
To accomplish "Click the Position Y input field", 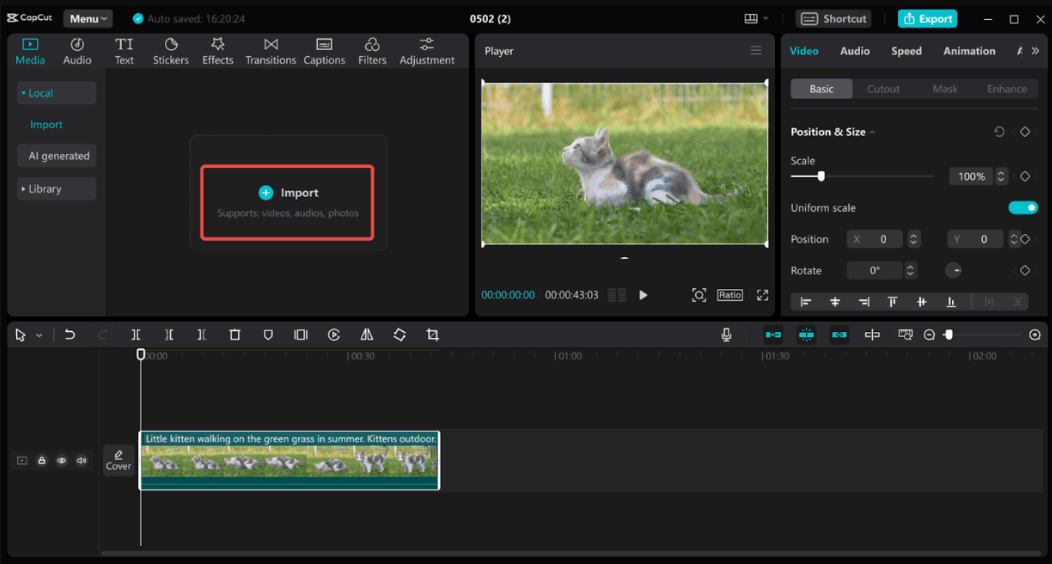I will (x=977, y=239).
